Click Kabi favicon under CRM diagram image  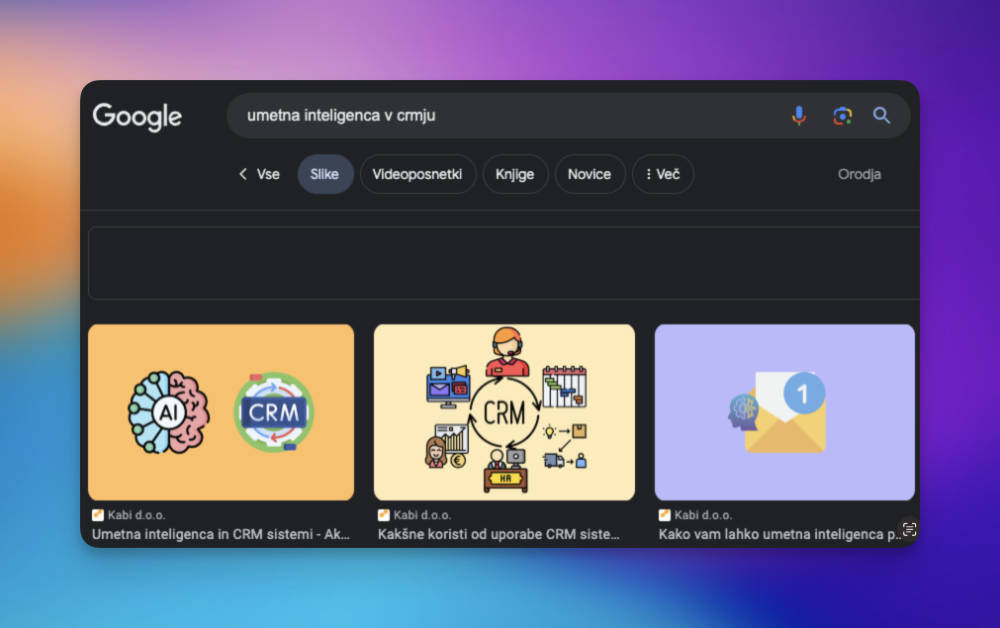click(x=383, y=515)
